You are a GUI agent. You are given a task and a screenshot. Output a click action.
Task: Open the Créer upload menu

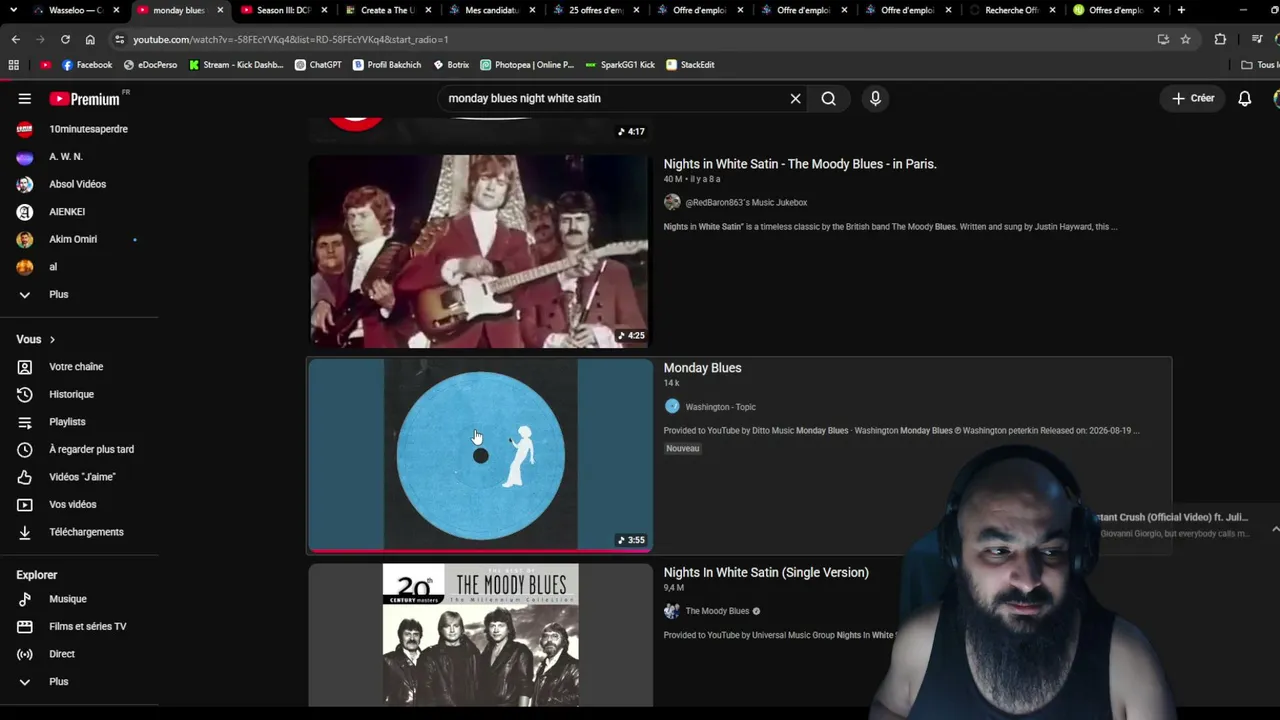click(1193, 99)
